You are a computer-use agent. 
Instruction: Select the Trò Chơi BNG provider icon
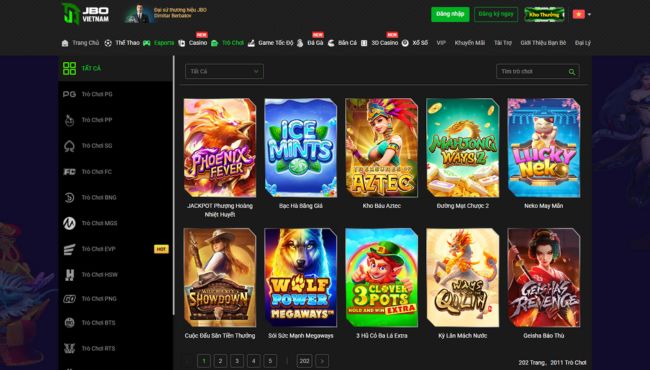pos(69,198)
